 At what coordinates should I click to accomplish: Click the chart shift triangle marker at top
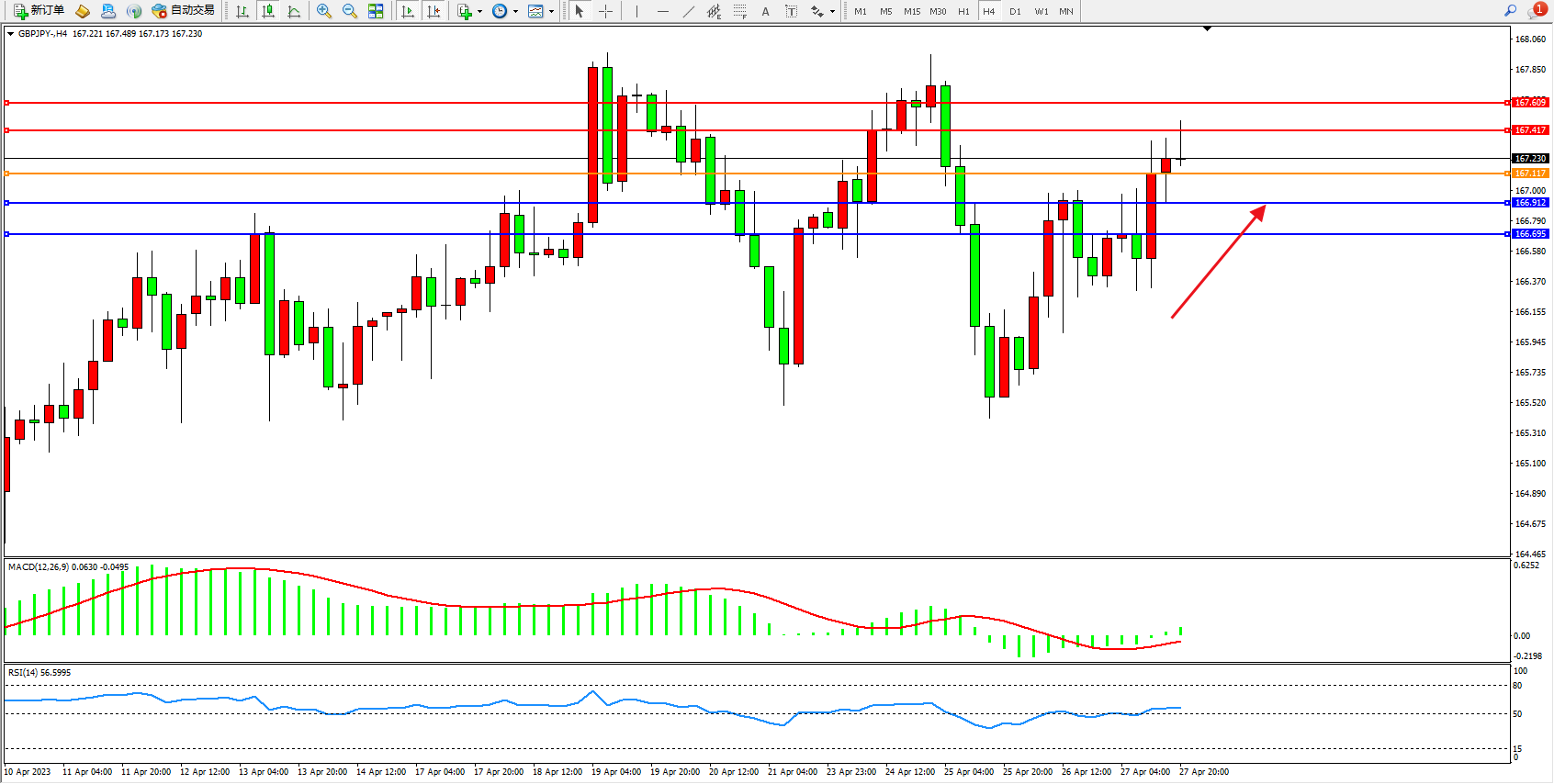[x=1207, y=29]
